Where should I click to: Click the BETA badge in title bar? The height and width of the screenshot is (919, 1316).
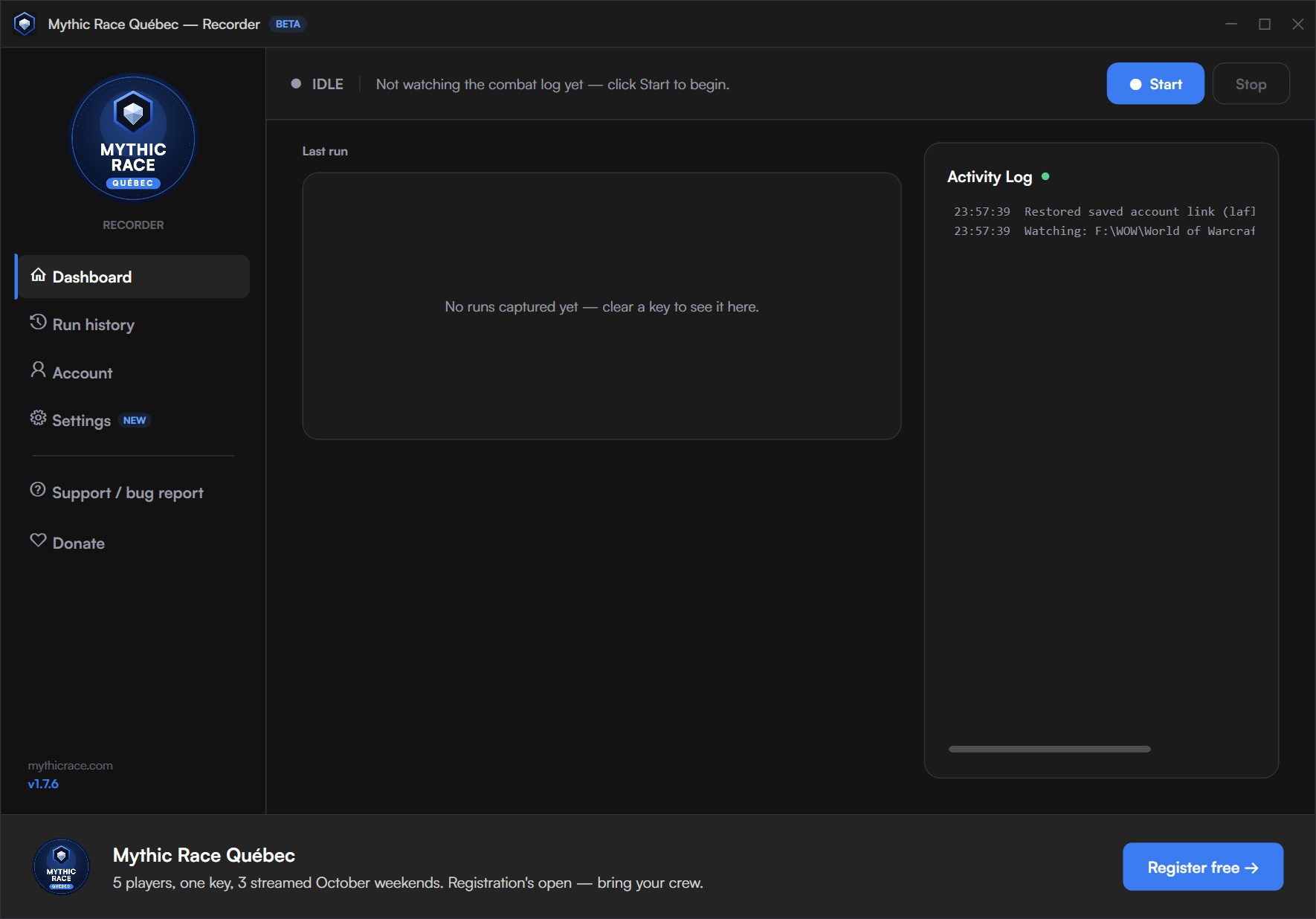point(288,24)
